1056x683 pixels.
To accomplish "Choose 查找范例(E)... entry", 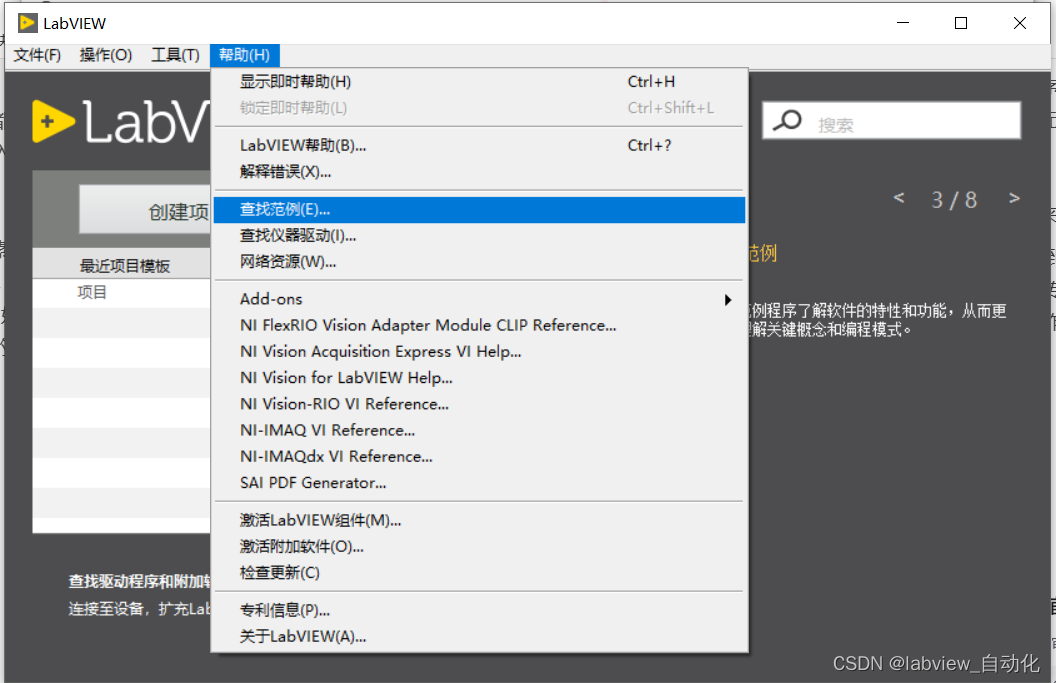I will pos(480,209).
